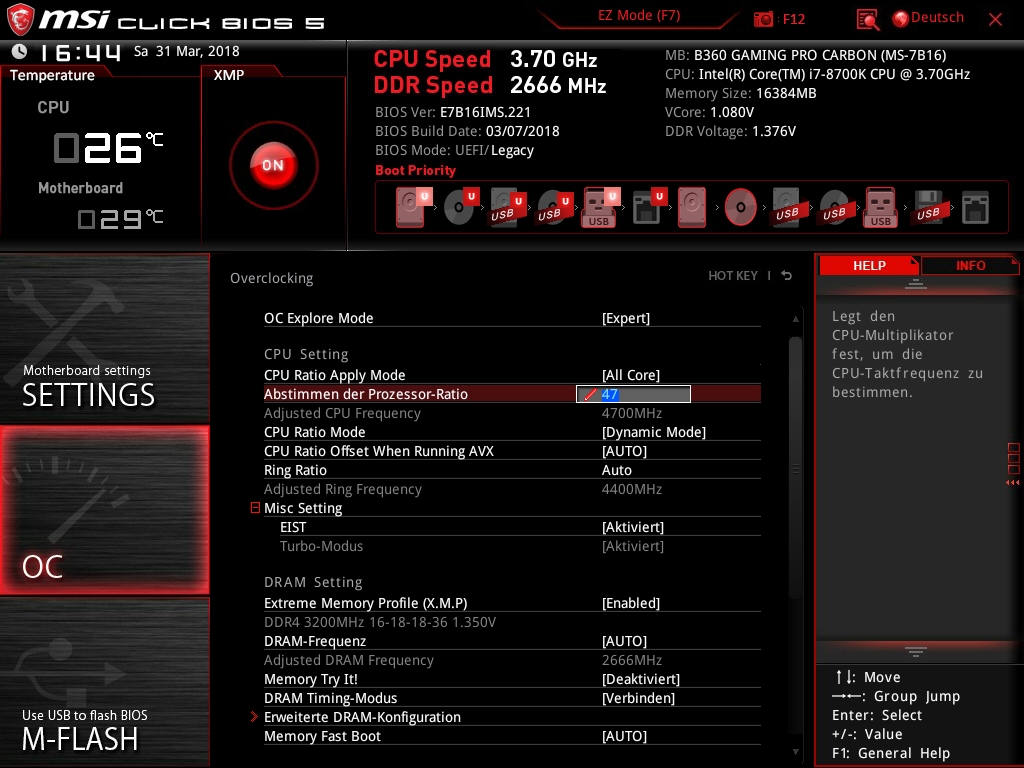Click the screenshot camera icon

(763, 19)
